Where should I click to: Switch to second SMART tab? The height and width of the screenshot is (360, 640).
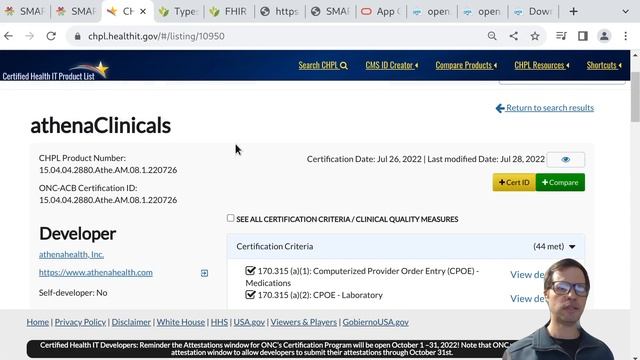pos(76,11)
